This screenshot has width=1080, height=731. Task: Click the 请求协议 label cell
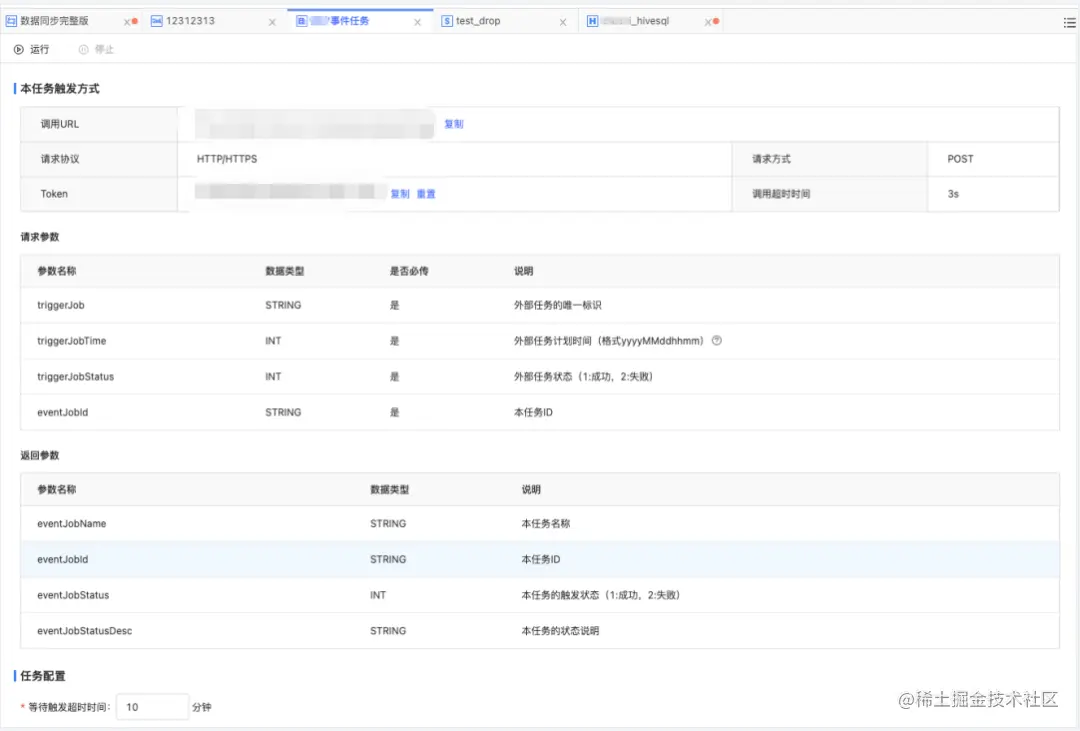pyautogui.click(x=99, y=159)
